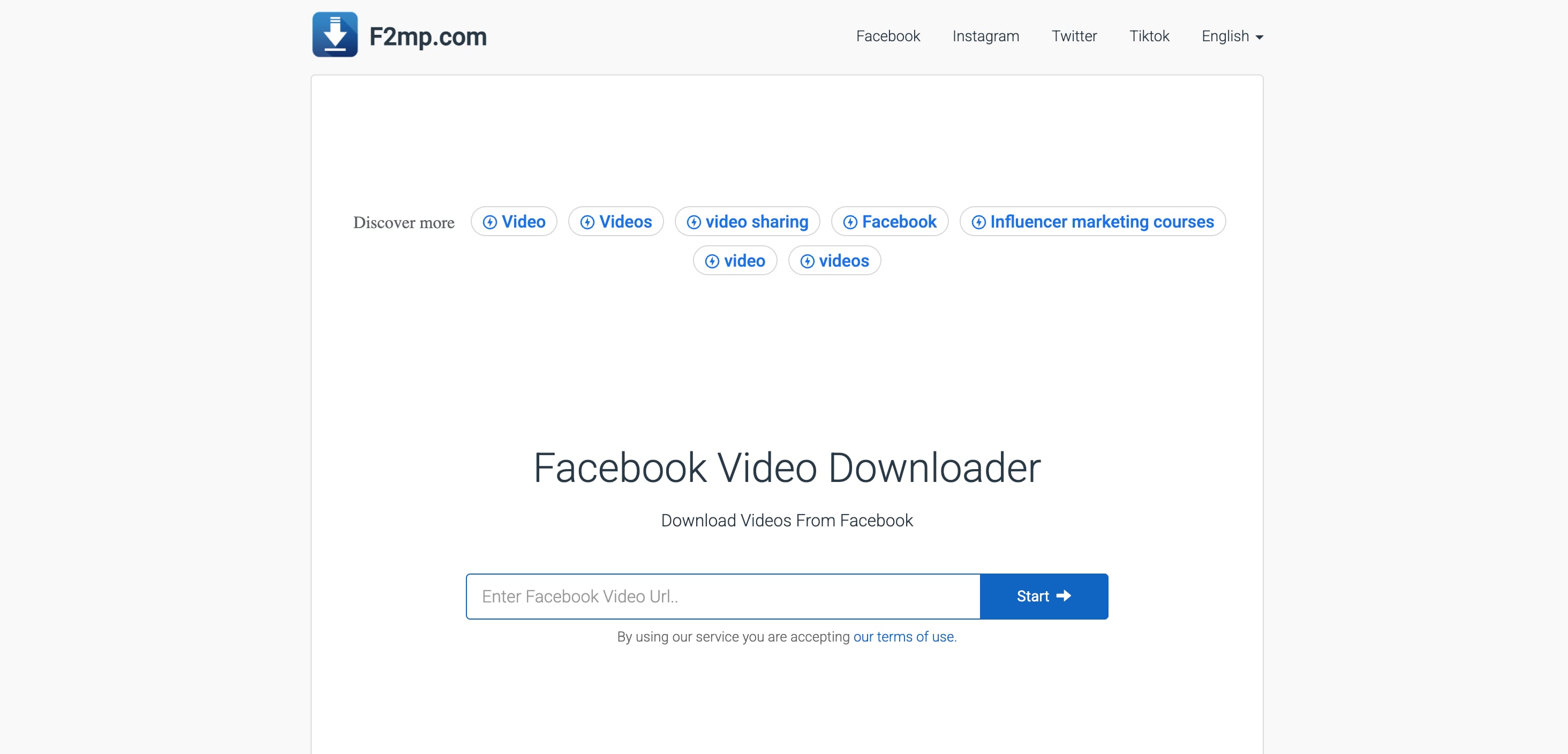The width and height of the screenshot is (1568, 754).
Task: Click the arrow icon inside the Start button
Action: pyautogui.click(x=1064, y=597)
